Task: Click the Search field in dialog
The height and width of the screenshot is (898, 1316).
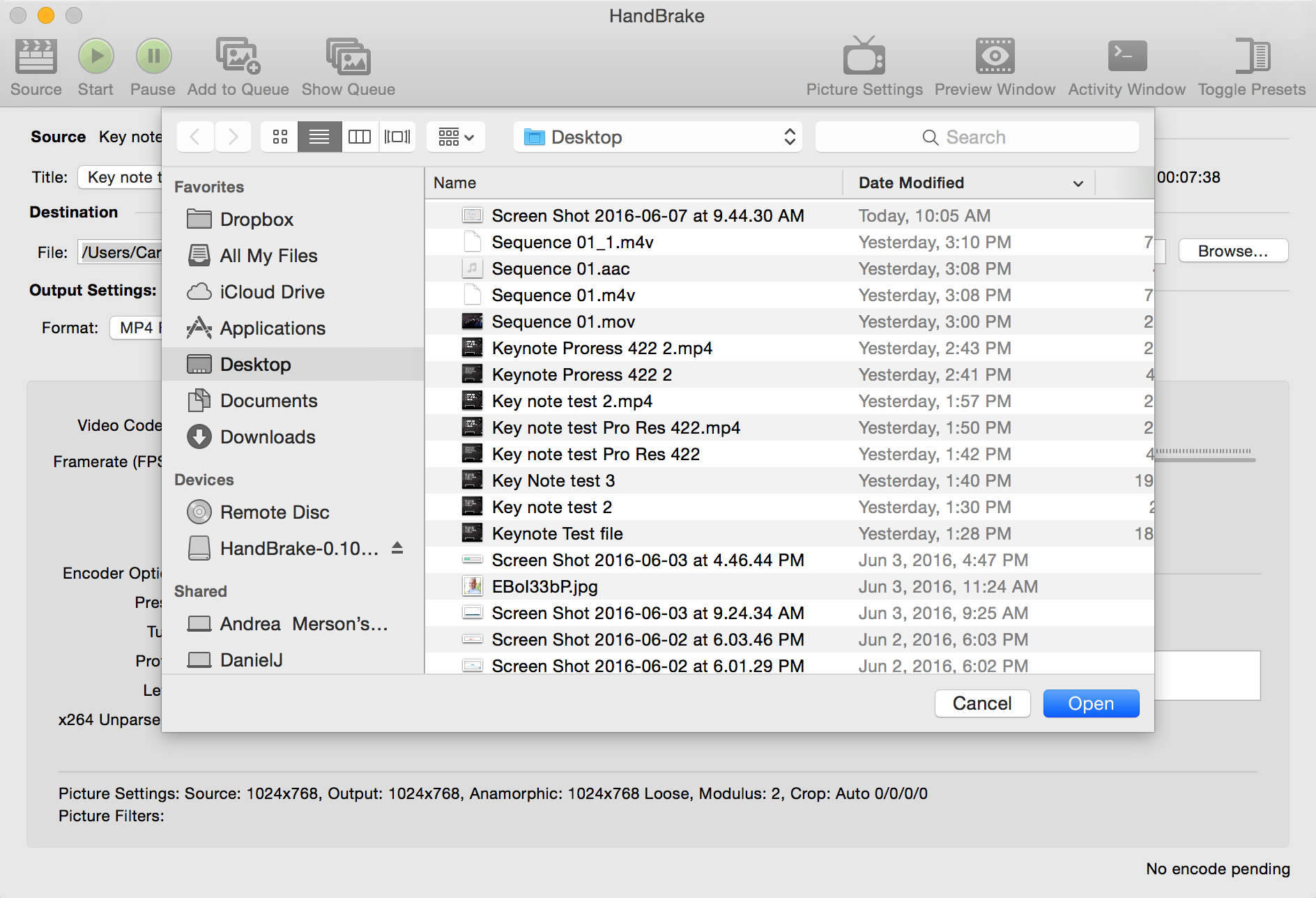Action: click(x=977, y=137)
